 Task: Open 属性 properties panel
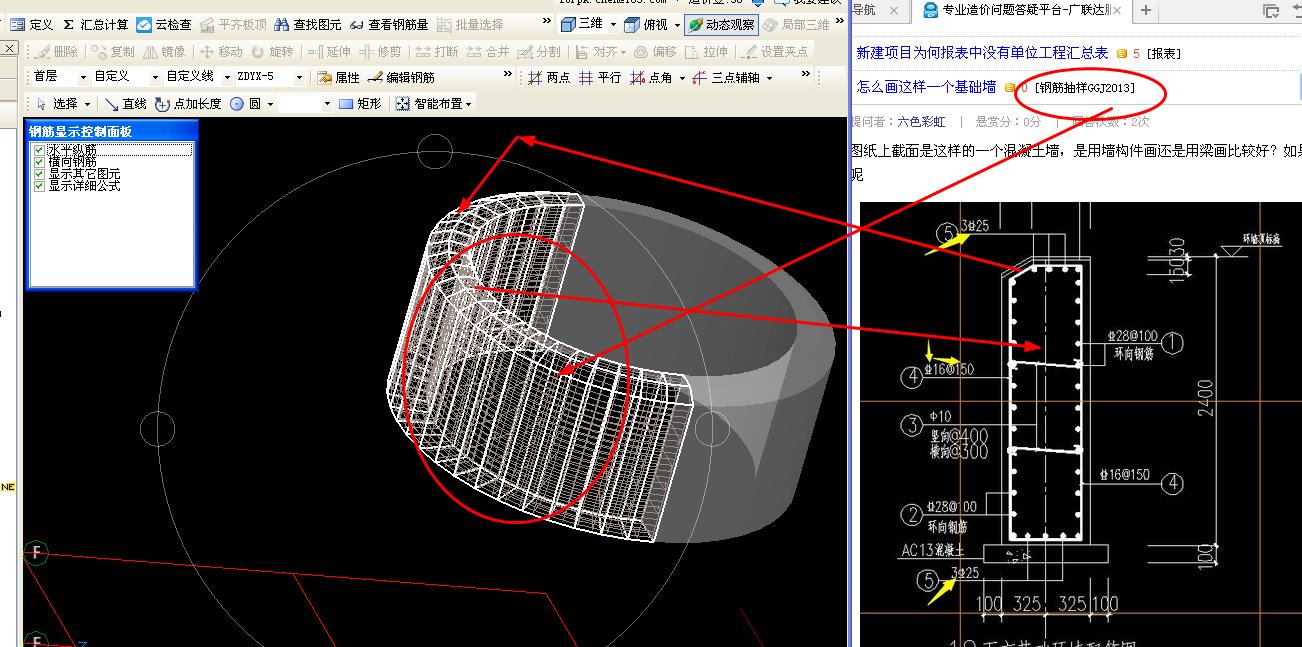338,77
